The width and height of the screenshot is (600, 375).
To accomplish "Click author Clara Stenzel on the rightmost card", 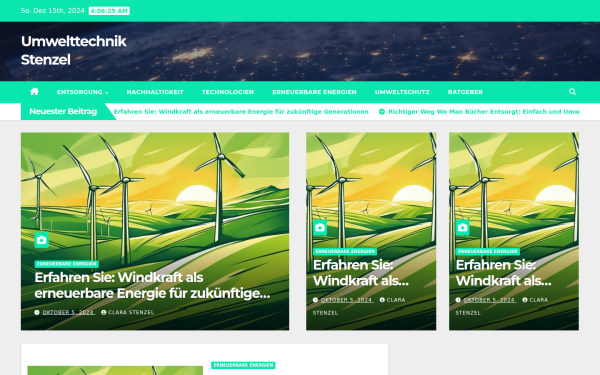I will [x=502, y=306].
